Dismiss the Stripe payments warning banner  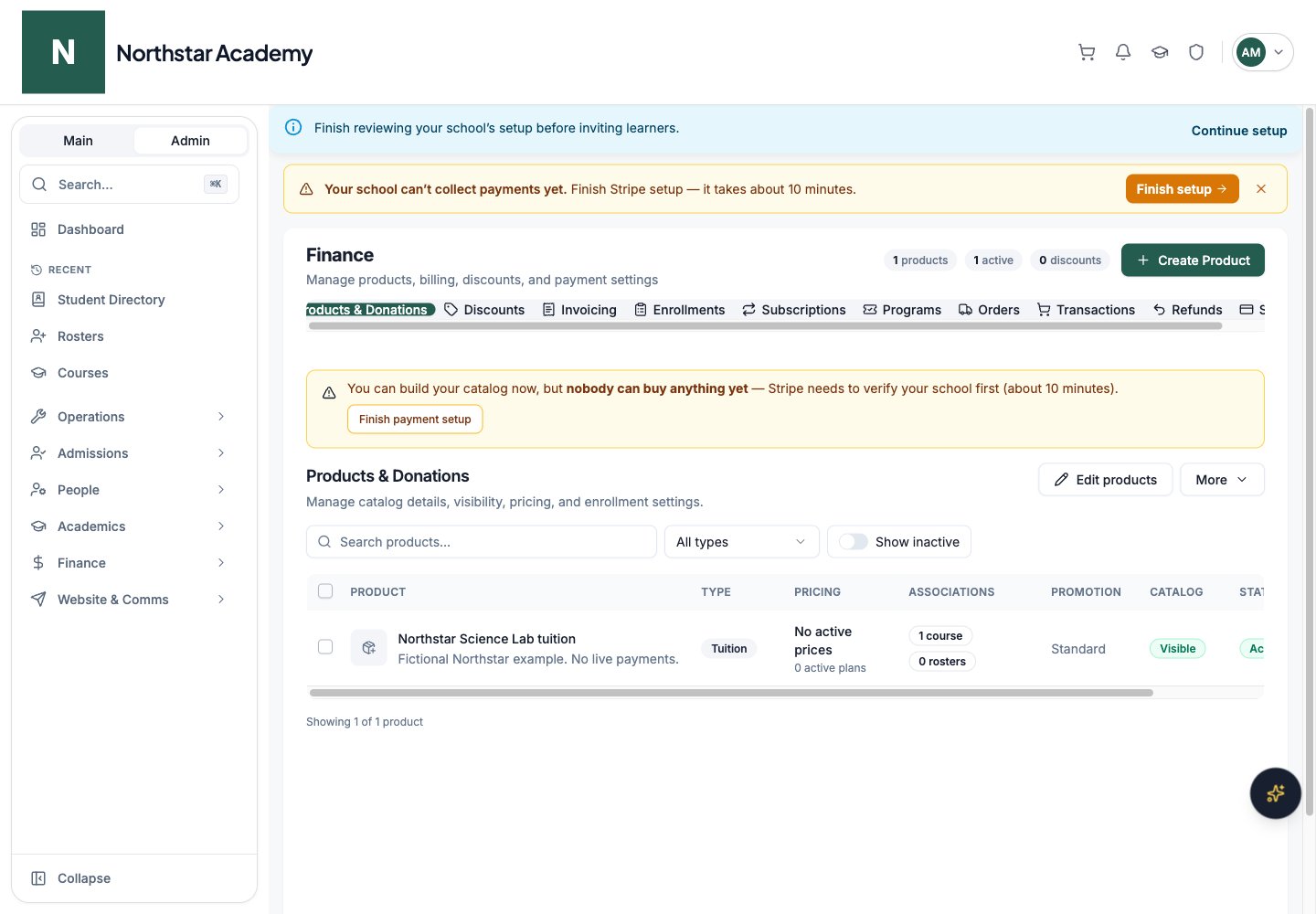pyautogui.click(x=1261, y=189)
